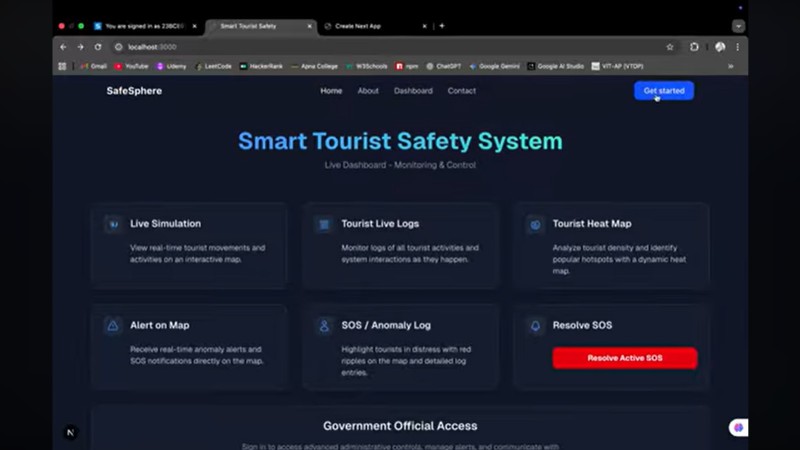Open the Next.js dev tools badge
The height and width of the screenshot is (450, 800).
(70, 432)
